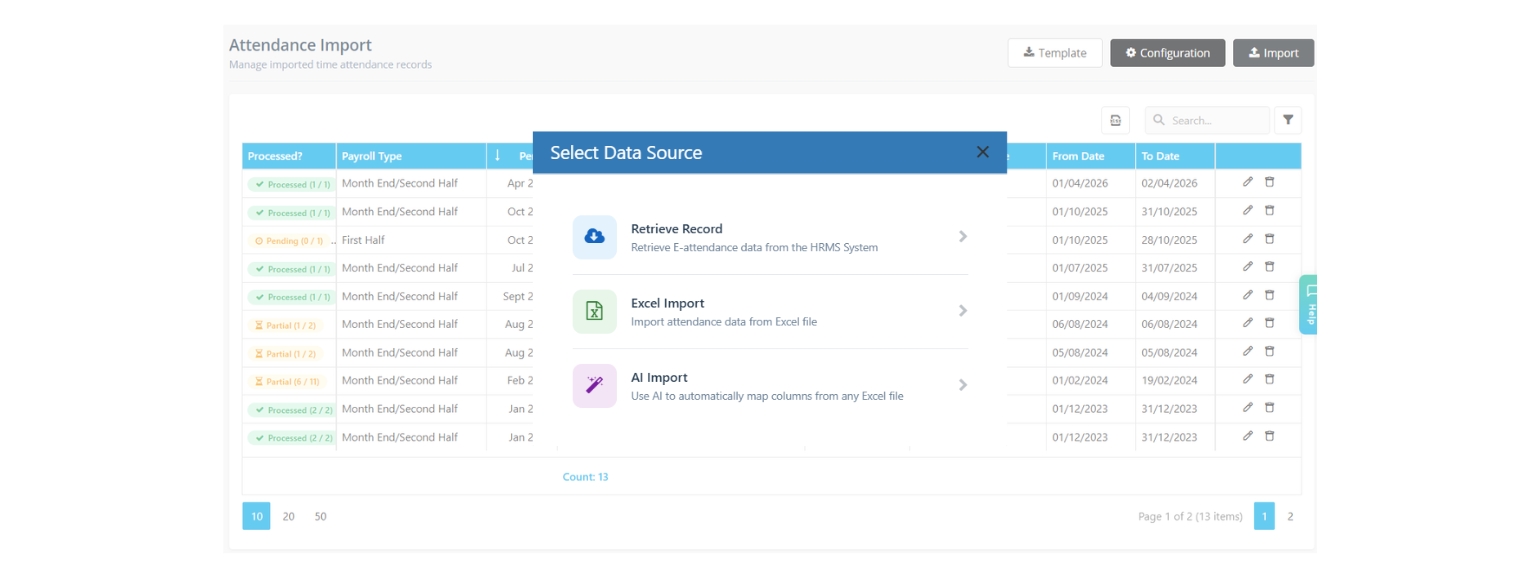This screenshot has height=578, width=1540.
Task: Edit the record with To Date 05/08/2024
Action: coord(1247,351)
